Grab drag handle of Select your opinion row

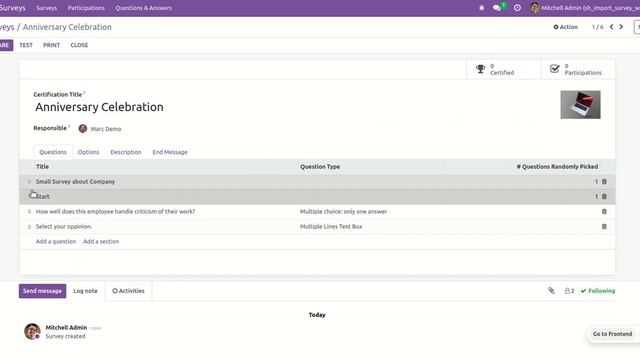[29, 227]
